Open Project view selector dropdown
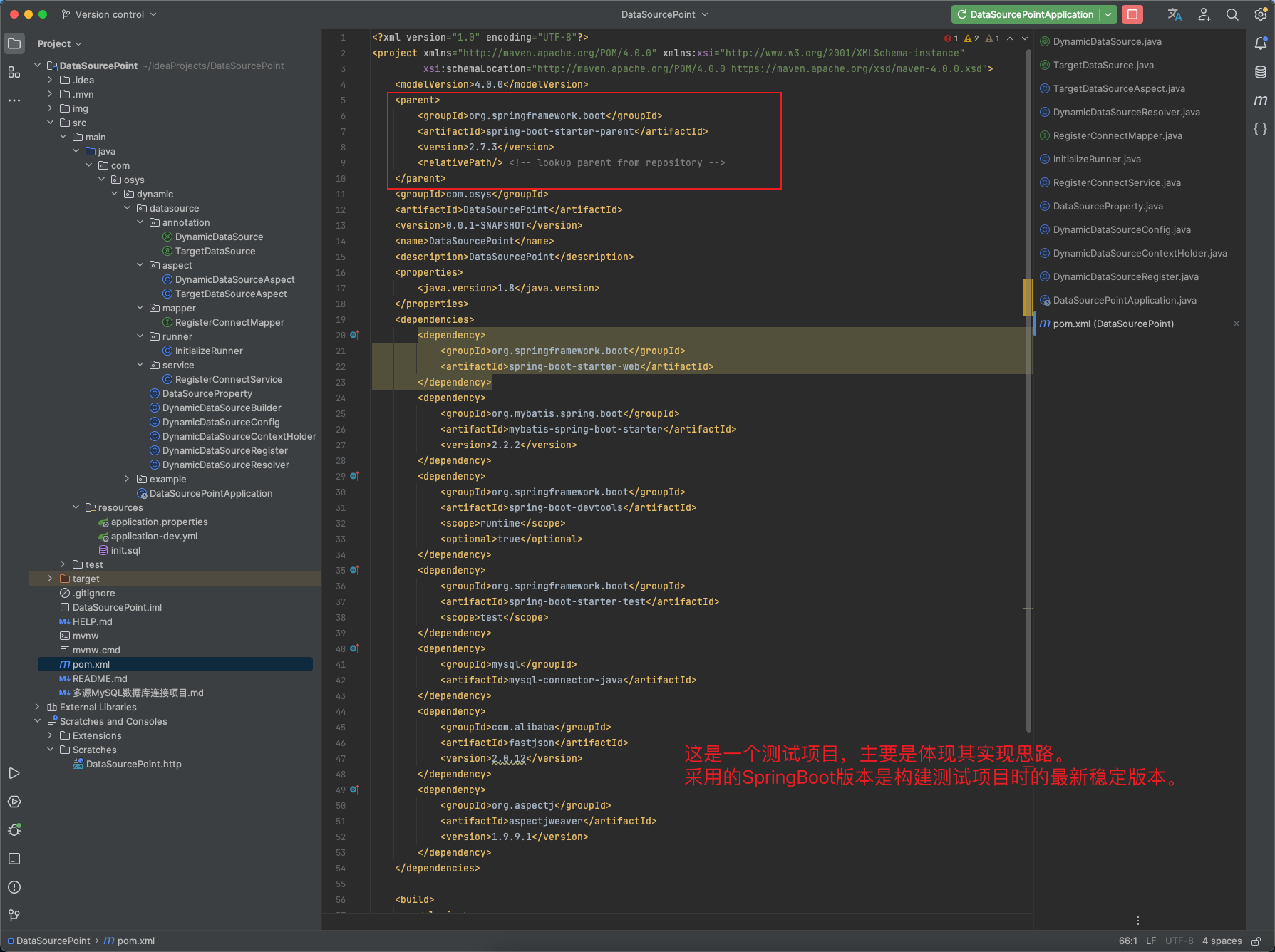 tap(60, 43)
